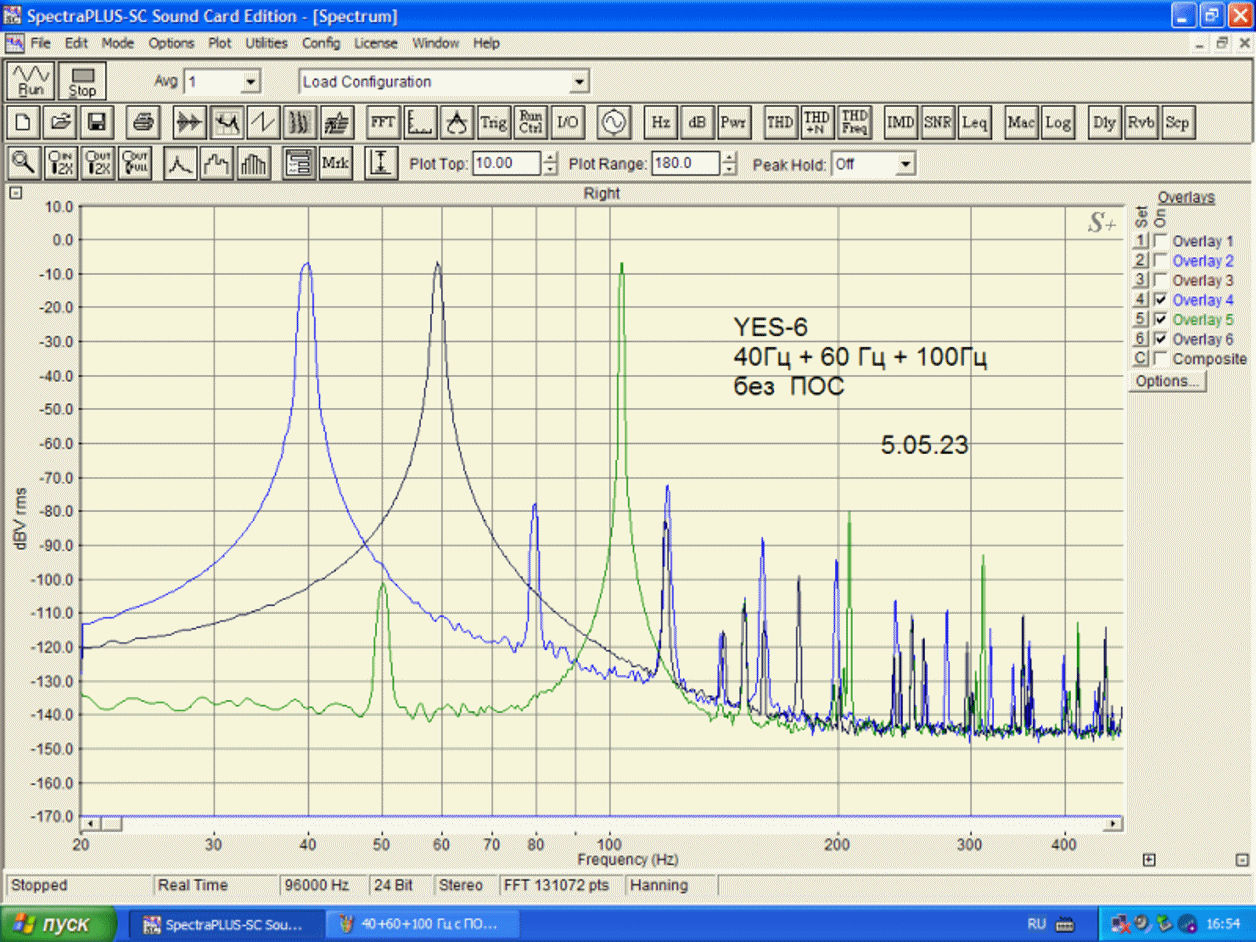Viewport: 1256px width, 942px height.
Task: Enable the Overlay 1 checkbox
Action: (x=1160, y=241)
